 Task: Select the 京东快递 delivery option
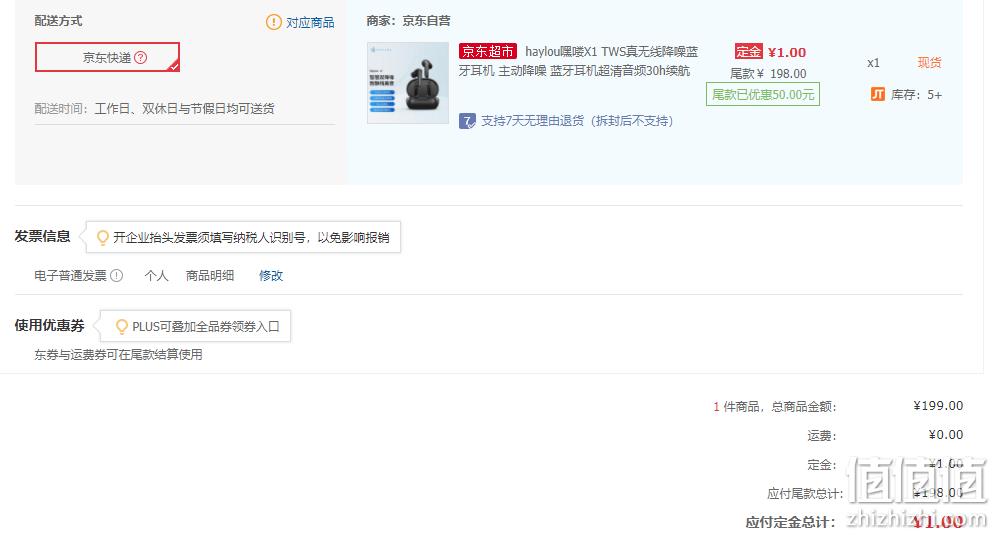point(107,57)
